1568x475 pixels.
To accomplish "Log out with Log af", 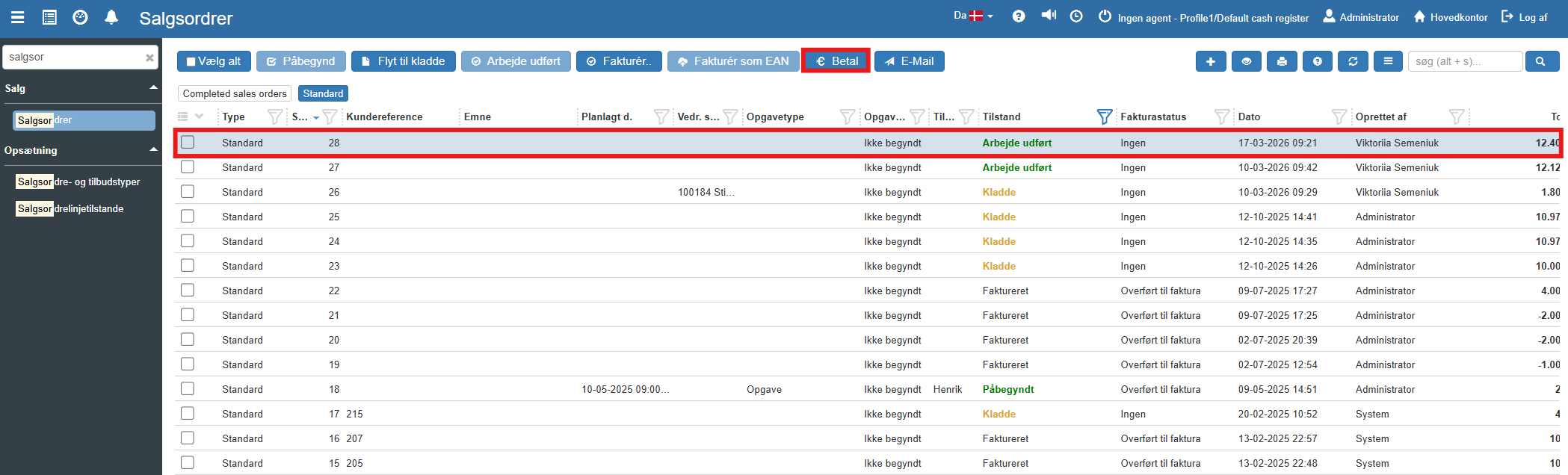I will 1525,17.
